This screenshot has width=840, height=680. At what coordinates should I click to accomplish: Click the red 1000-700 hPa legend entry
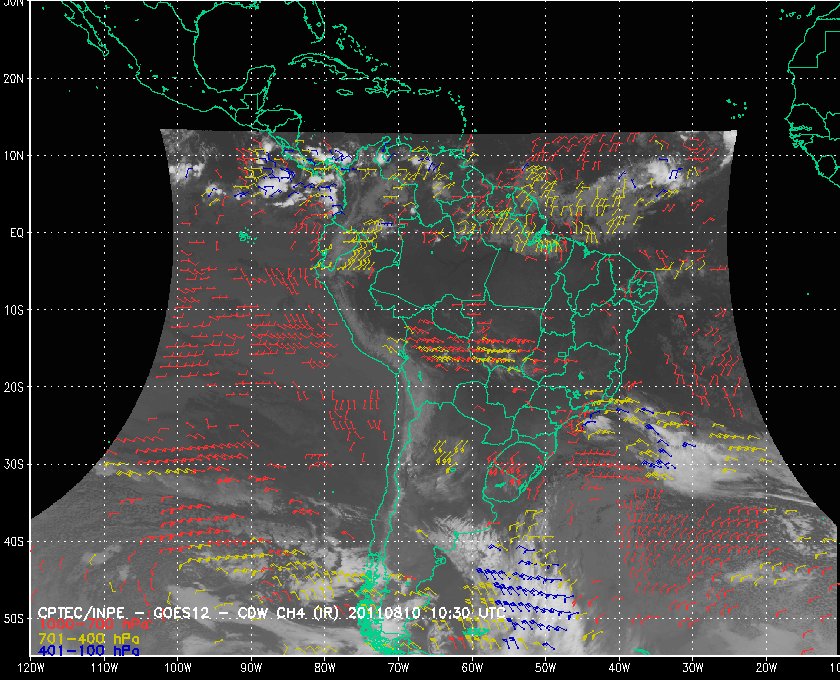click(x=93, y=625)
